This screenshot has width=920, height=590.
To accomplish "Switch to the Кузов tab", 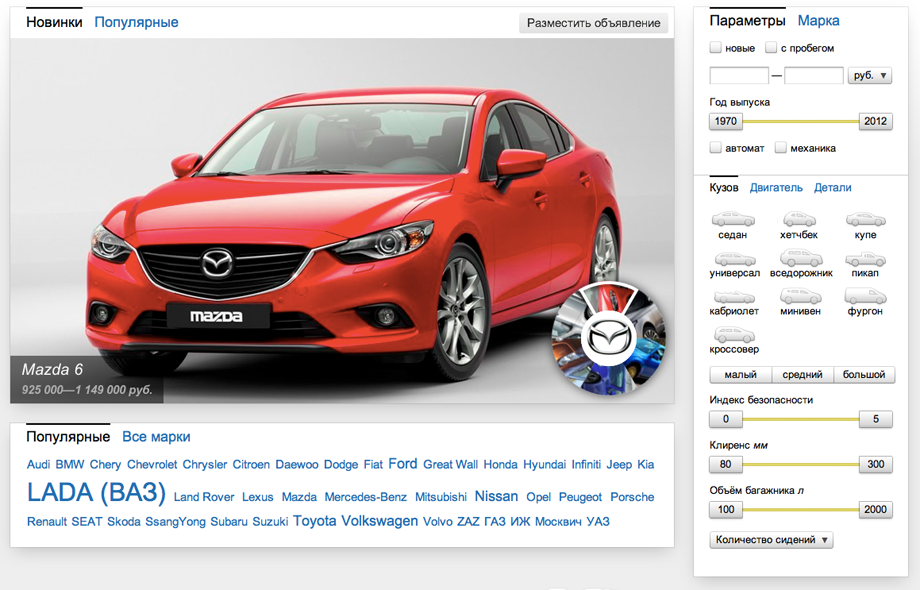I will (x=724, y=188).
